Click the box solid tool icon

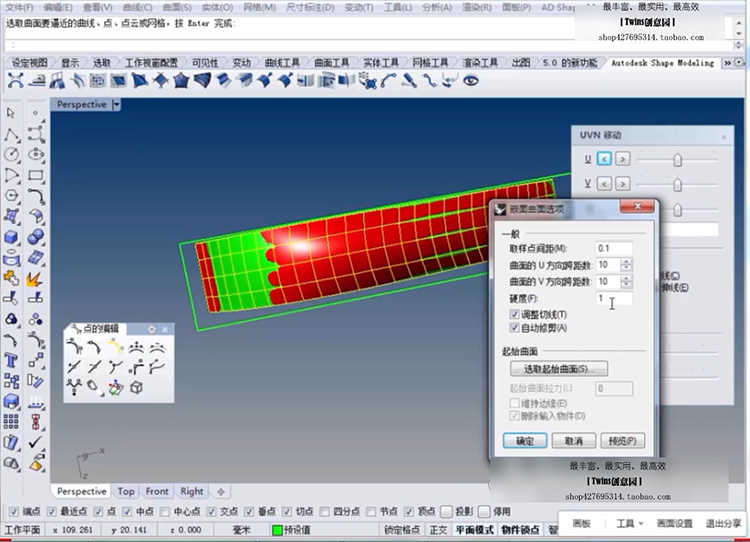tap(11, 237)
